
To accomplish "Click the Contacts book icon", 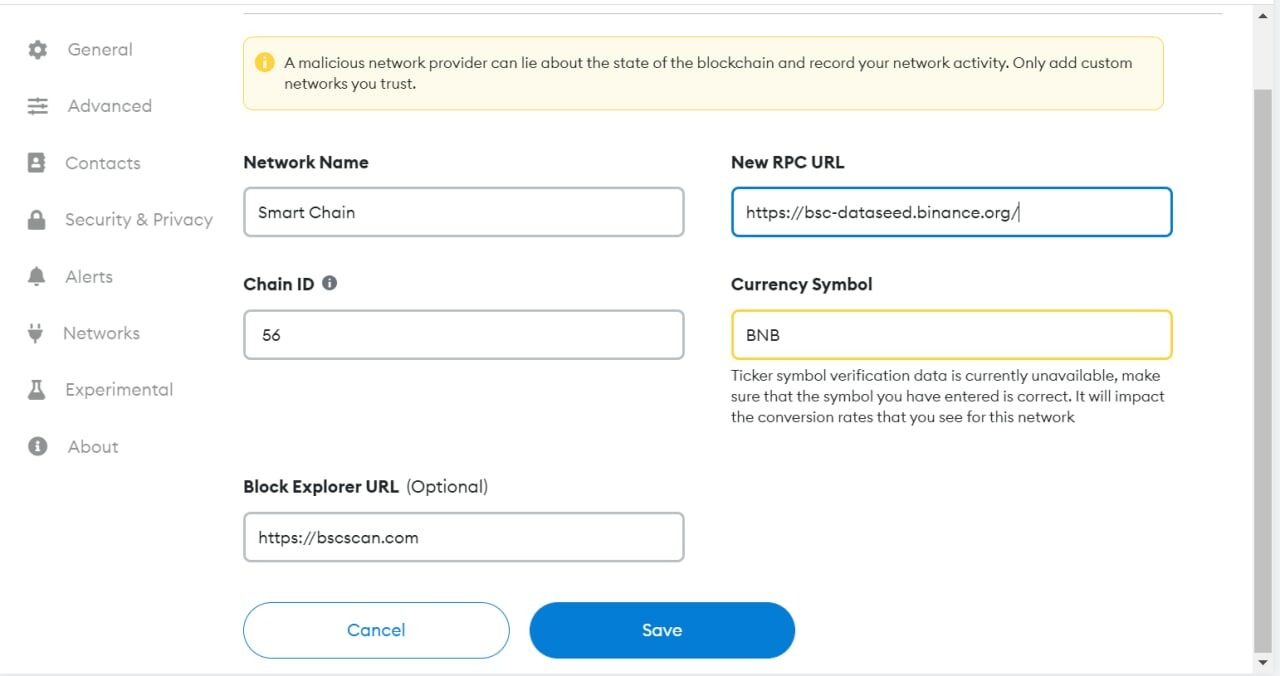I will 37,163.
